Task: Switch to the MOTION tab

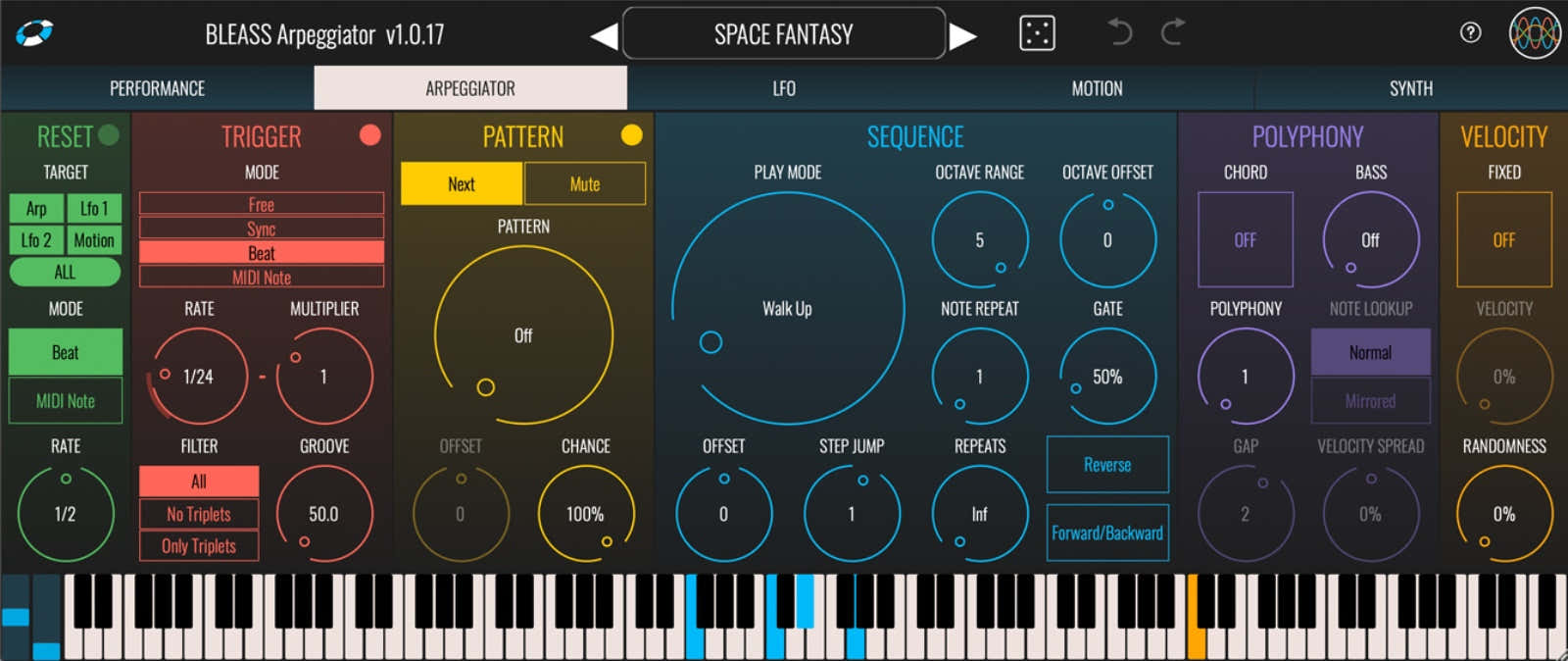Action: 1098,88
